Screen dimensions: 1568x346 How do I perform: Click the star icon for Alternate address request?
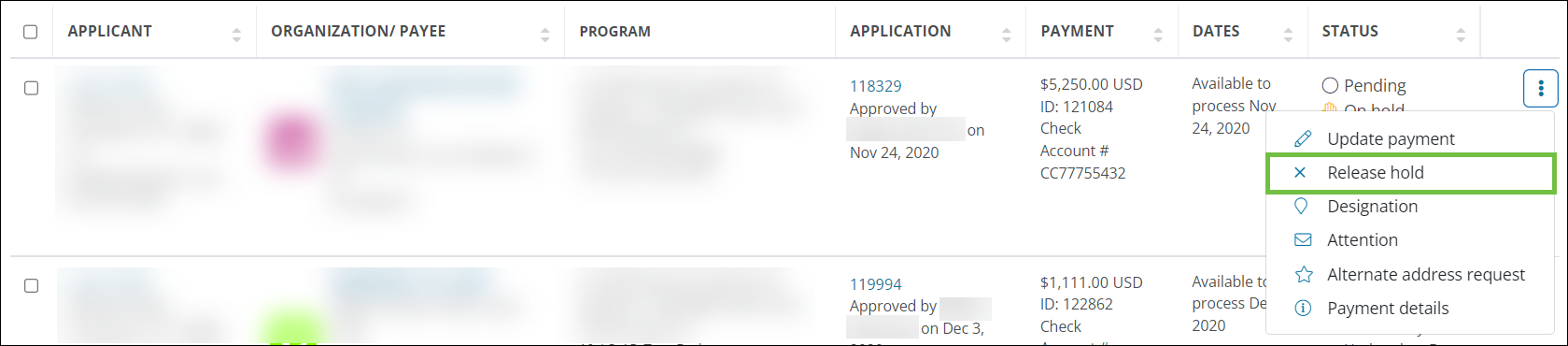click(x=1303, y=274)
